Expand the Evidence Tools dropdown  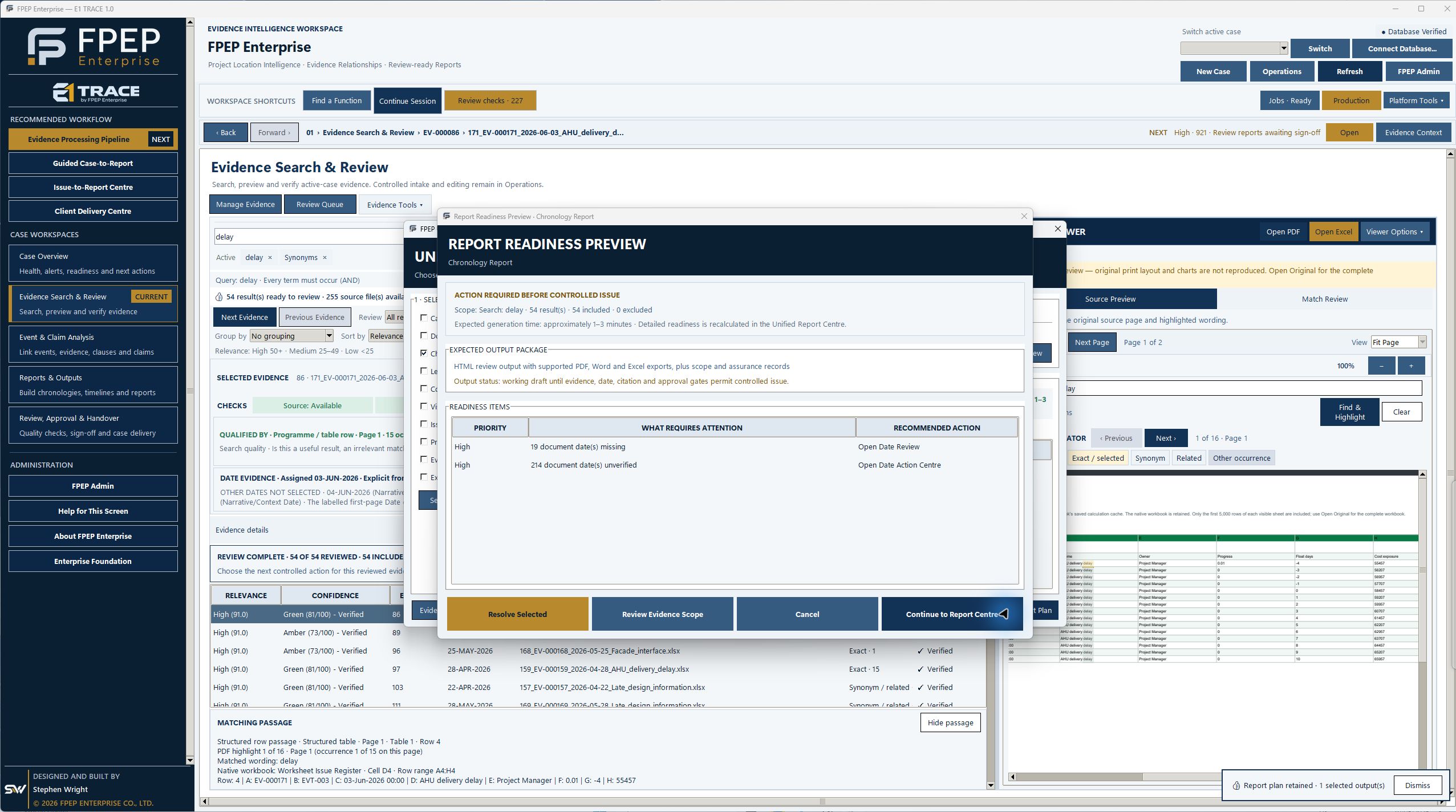(395, 205)
